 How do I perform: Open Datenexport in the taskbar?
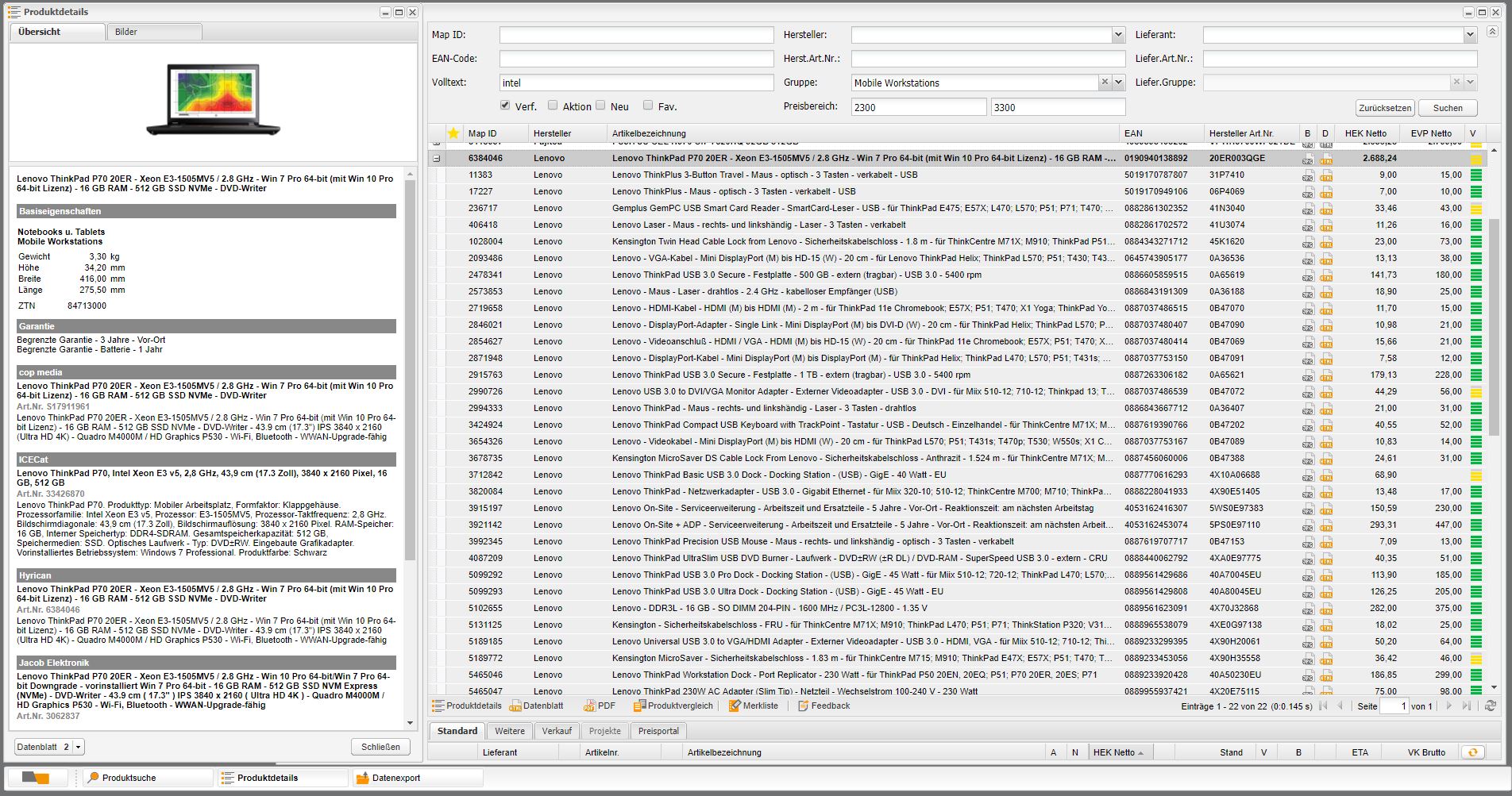416,779
